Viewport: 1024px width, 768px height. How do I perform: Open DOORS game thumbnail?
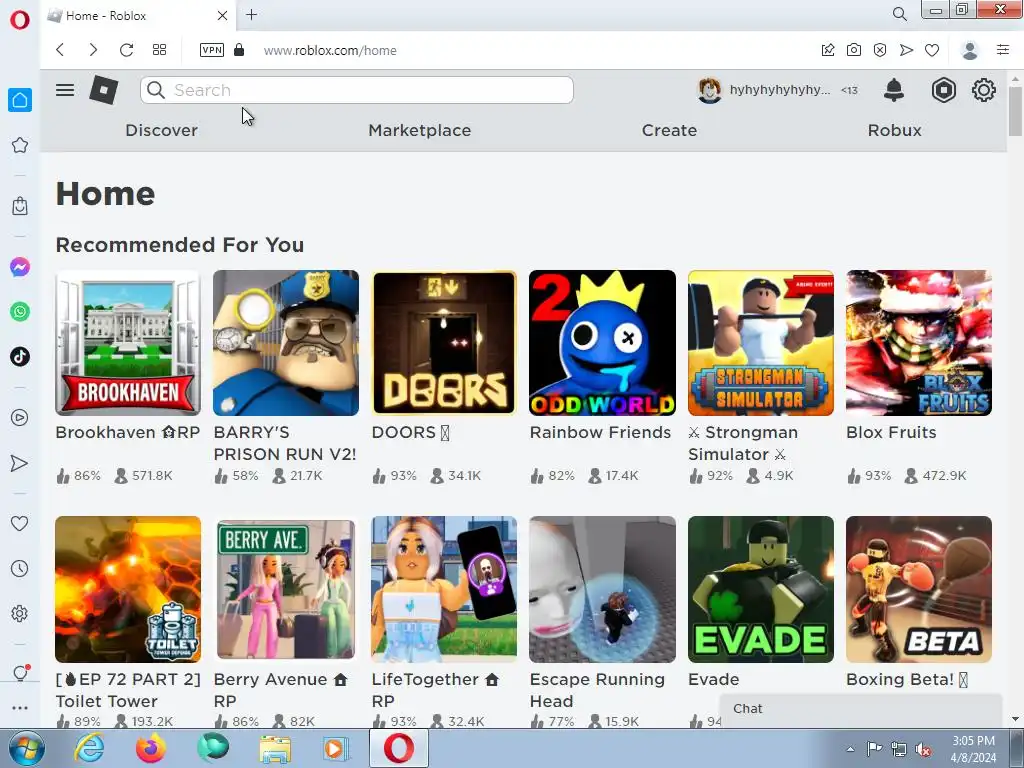(444, 343)
